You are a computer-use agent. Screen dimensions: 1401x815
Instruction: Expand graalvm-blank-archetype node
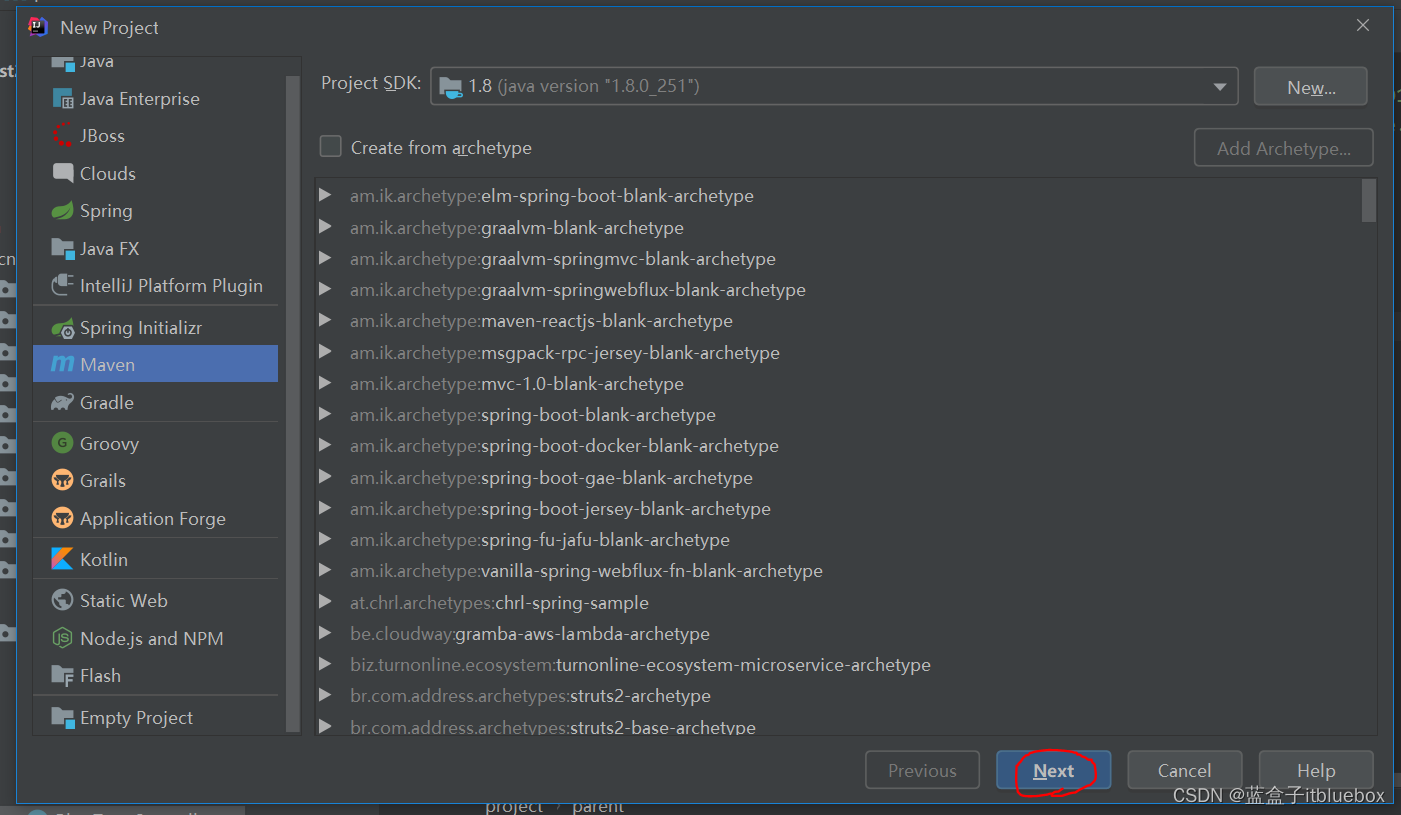[325, 227]
